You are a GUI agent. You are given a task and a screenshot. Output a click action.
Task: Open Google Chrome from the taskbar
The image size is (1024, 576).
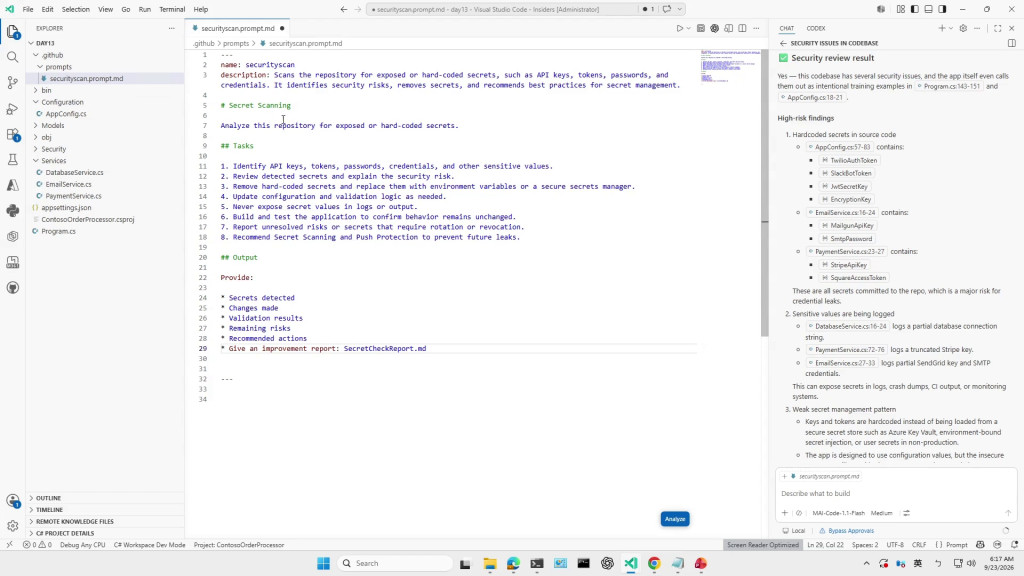pos(654,564)
